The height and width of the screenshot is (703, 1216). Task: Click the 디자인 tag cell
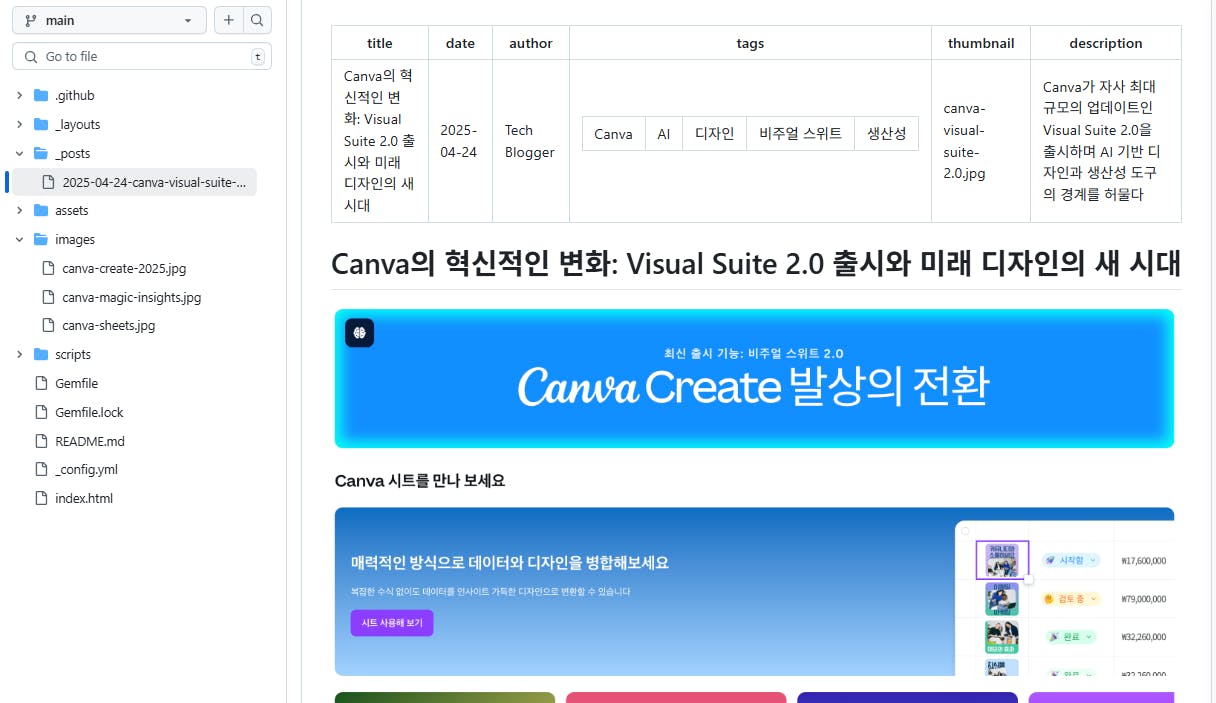715,134
